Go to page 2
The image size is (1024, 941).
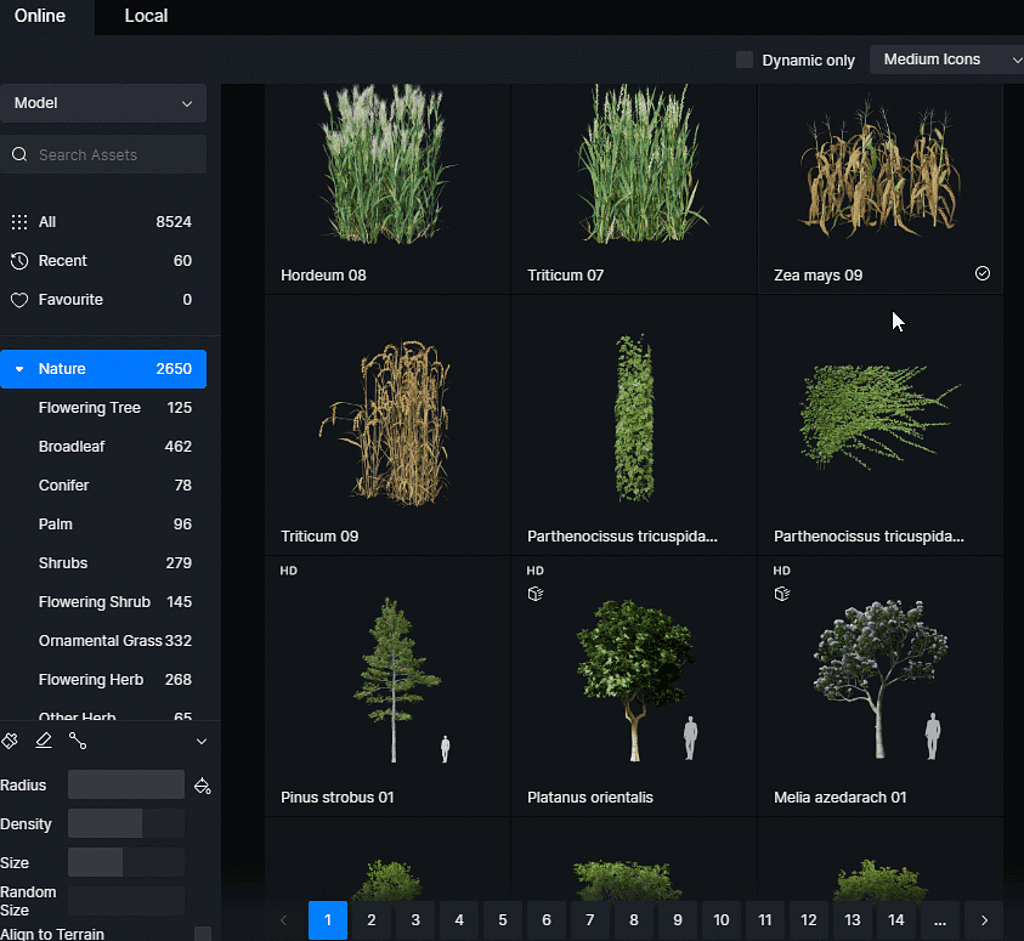click(x=371, y=920)
